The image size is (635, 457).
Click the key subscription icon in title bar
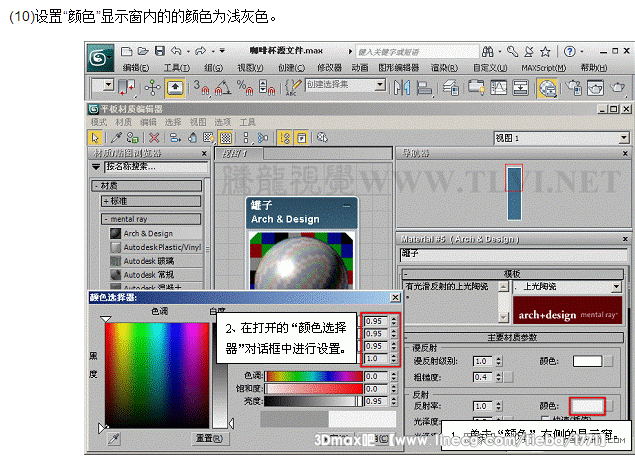click(512, 51)
